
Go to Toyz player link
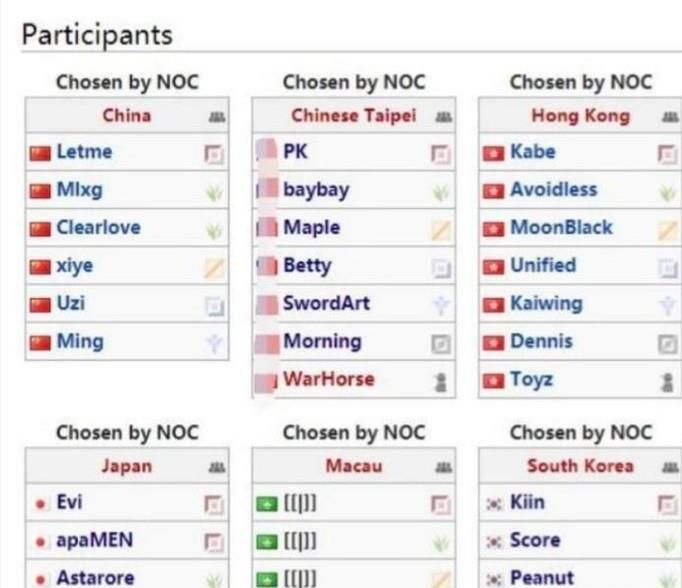[x=531, y=379]
